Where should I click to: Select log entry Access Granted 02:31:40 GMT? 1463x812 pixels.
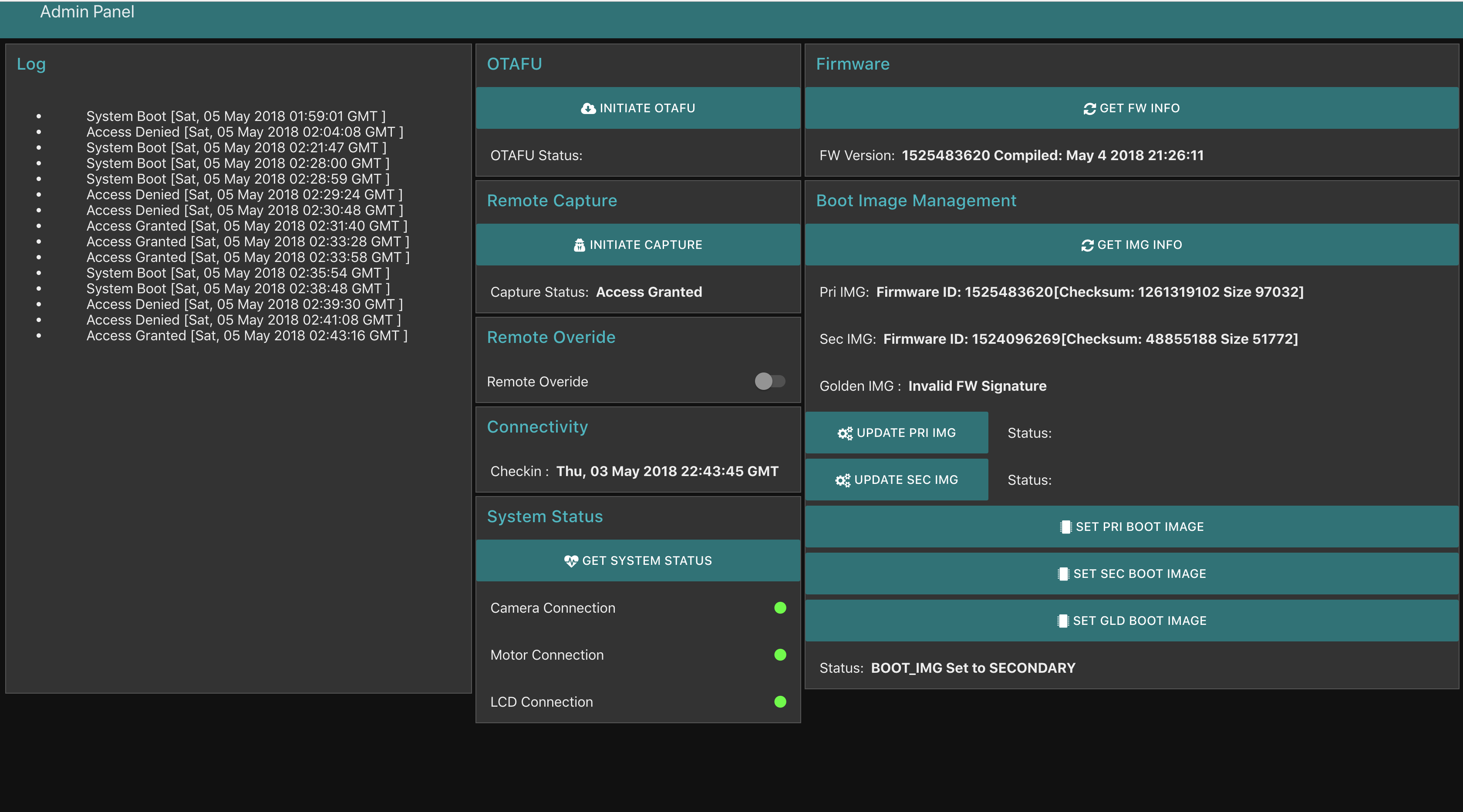point(247,226)
